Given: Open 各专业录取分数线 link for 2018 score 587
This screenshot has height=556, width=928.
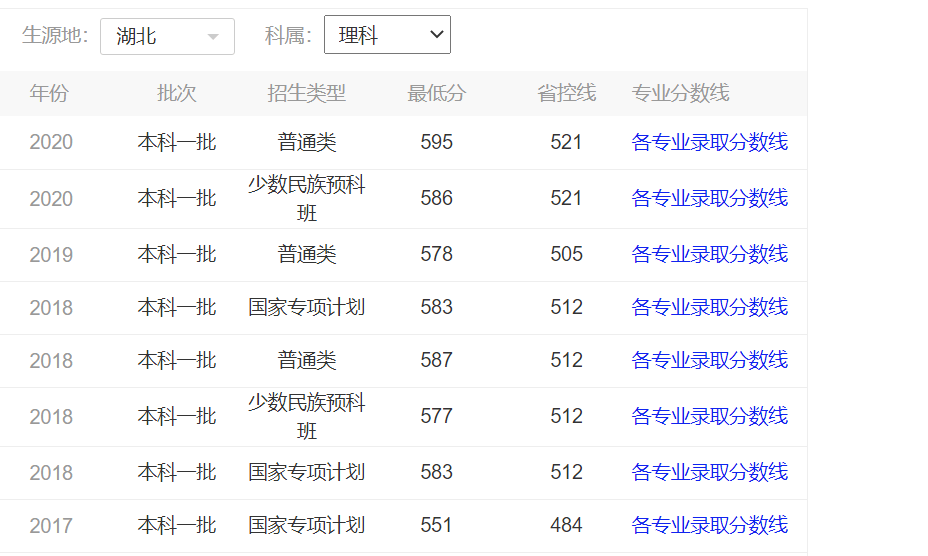Looking at the screenshot, I should [710, 360].
